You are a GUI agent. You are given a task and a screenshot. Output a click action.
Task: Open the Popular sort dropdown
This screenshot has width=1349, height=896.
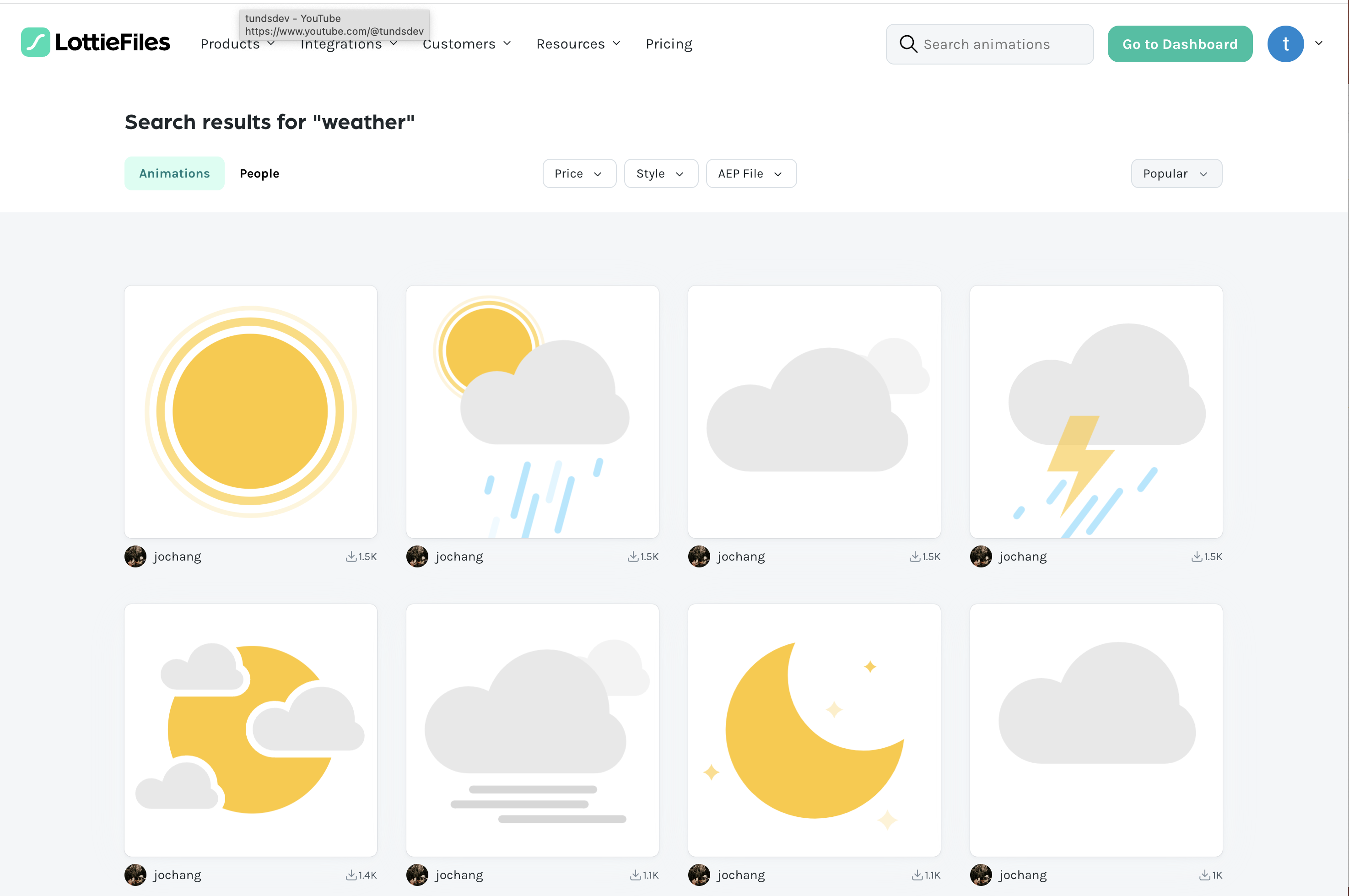[x=1176, y=174]
